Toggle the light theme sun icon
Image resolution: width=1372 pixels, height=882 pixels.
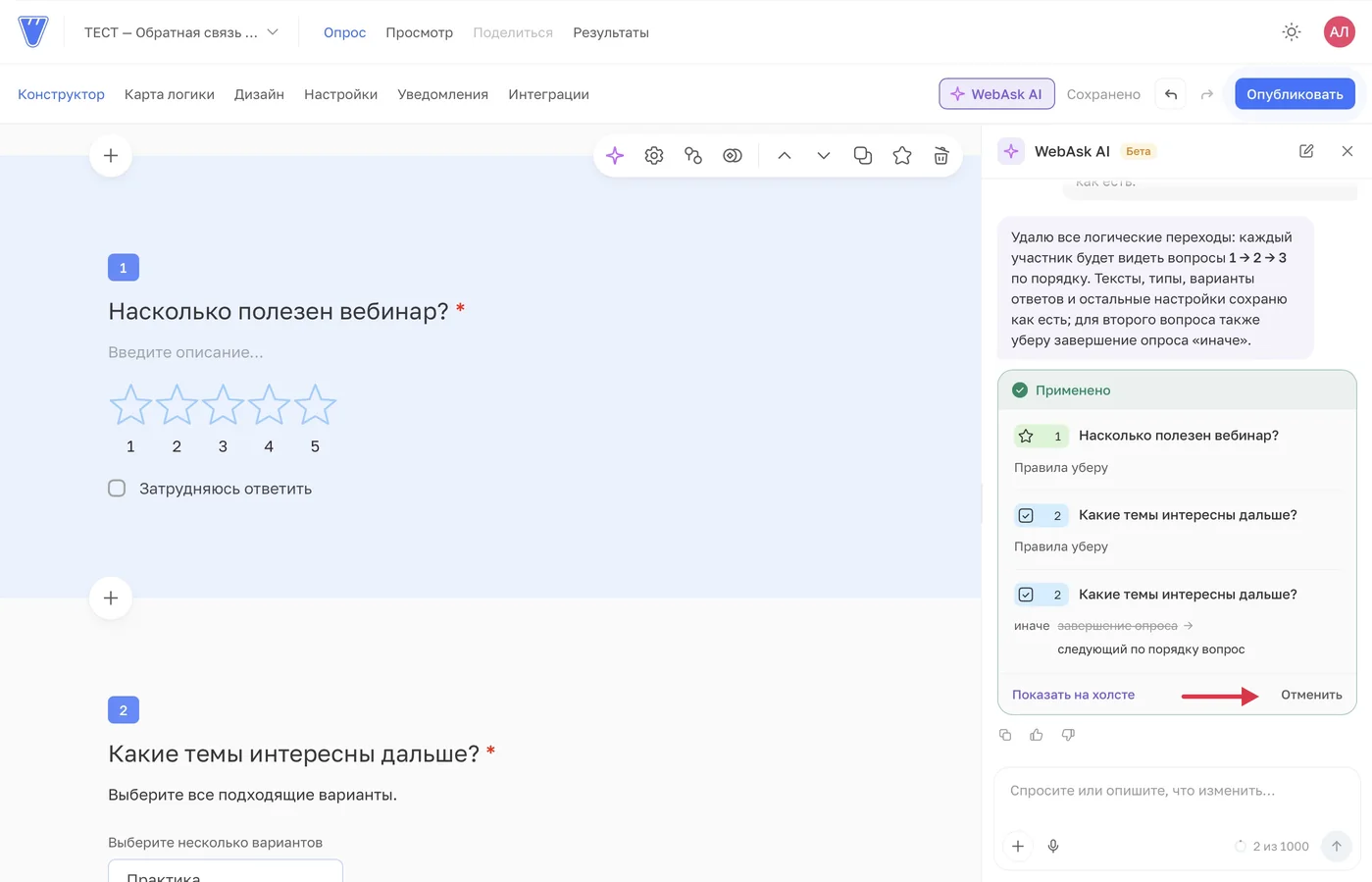pyautogui.click(x=1292, y=31)
